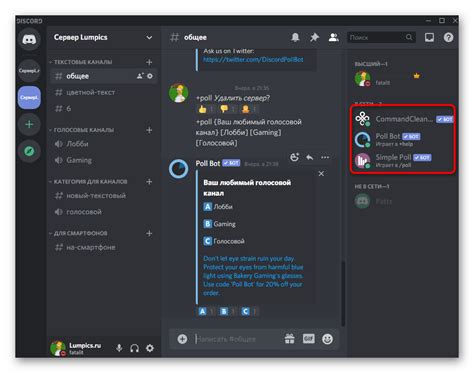
Task: Join the Gaming voice channel
Action: point(104,160)
